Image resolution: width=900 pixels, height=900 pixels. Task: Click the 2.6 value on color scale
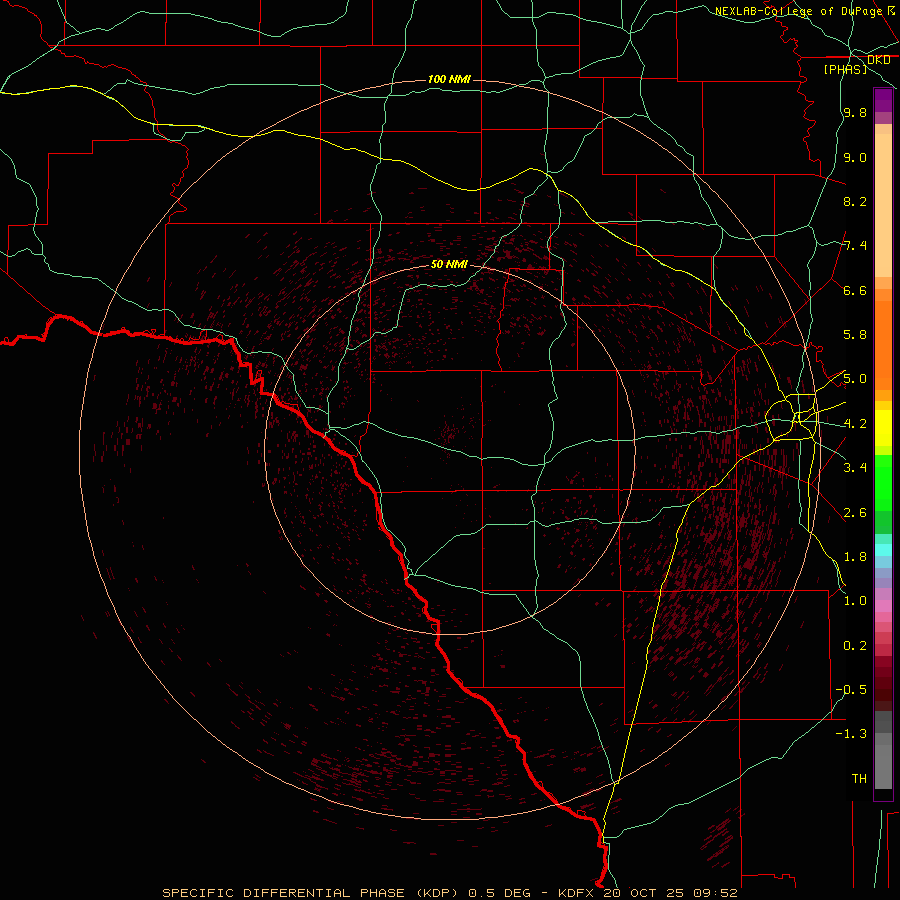point(855,513)
